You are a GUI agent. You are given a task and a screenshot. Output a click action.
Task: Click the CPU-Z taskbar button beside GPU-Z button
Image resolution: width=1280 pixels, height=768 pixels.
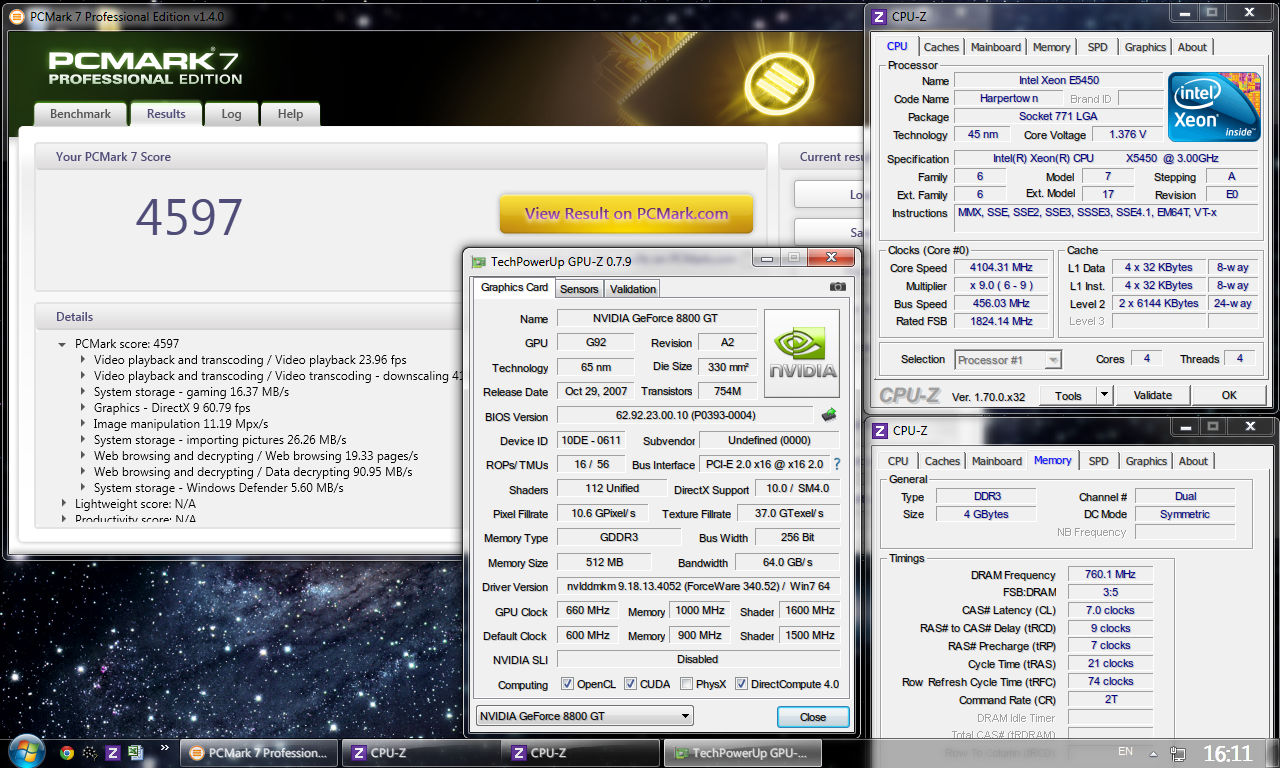[x=580, y=753]
